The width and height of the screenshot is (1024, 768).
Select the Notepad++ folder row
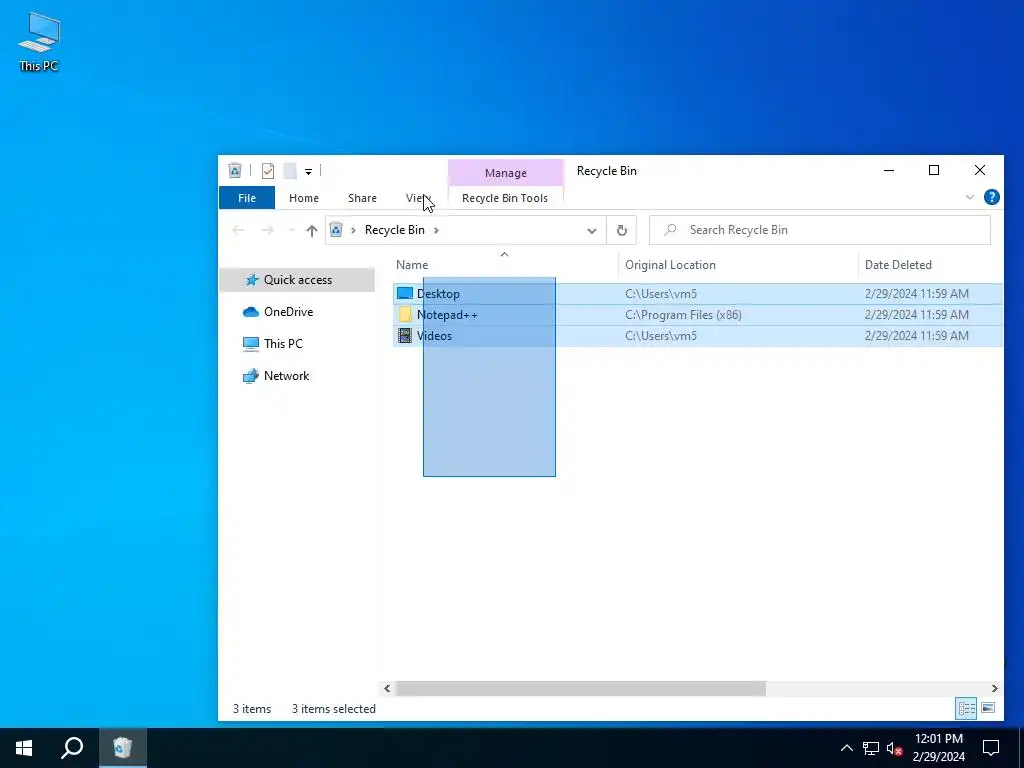pyautogui.click(x=697, y=315)
